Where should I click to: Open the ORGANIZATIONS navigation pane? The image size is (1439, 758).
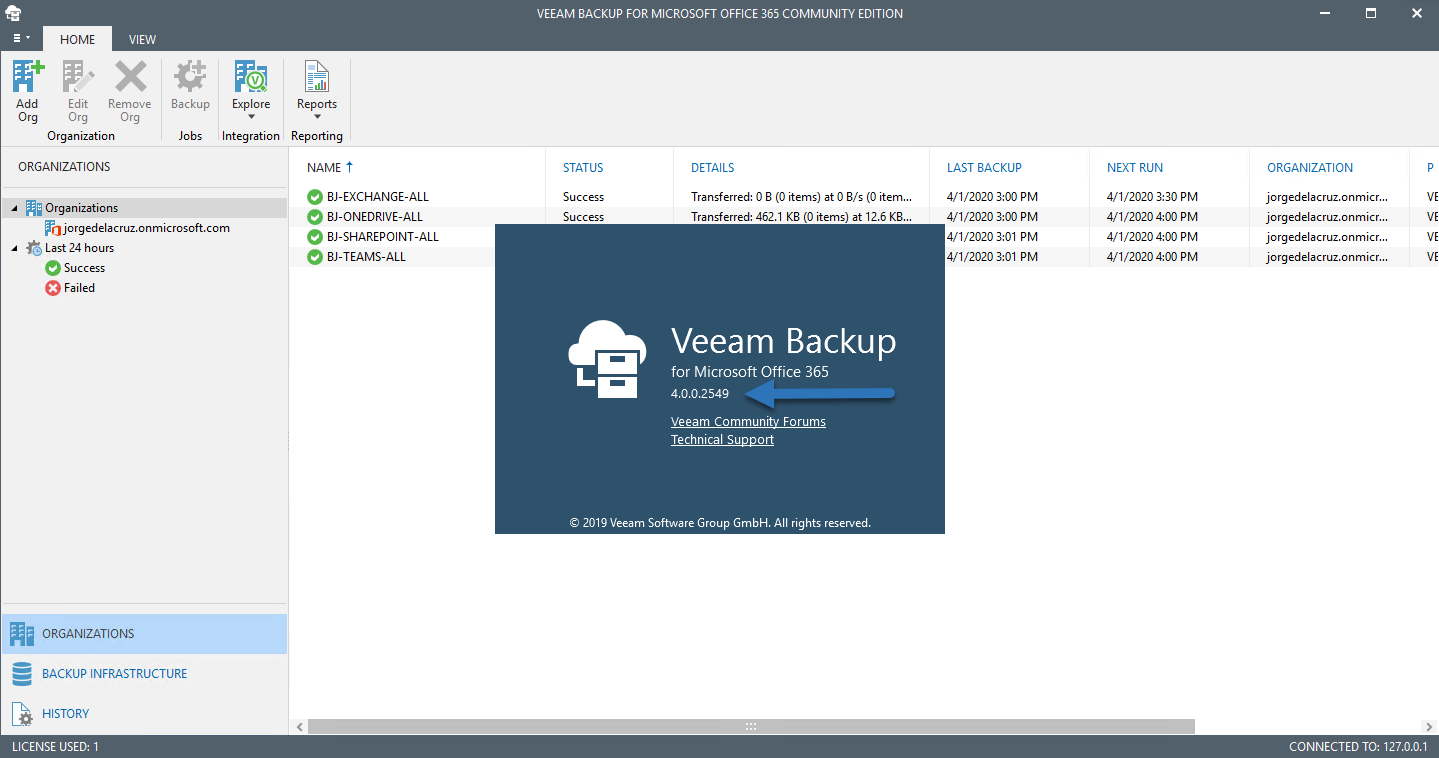tap(144, 634)
